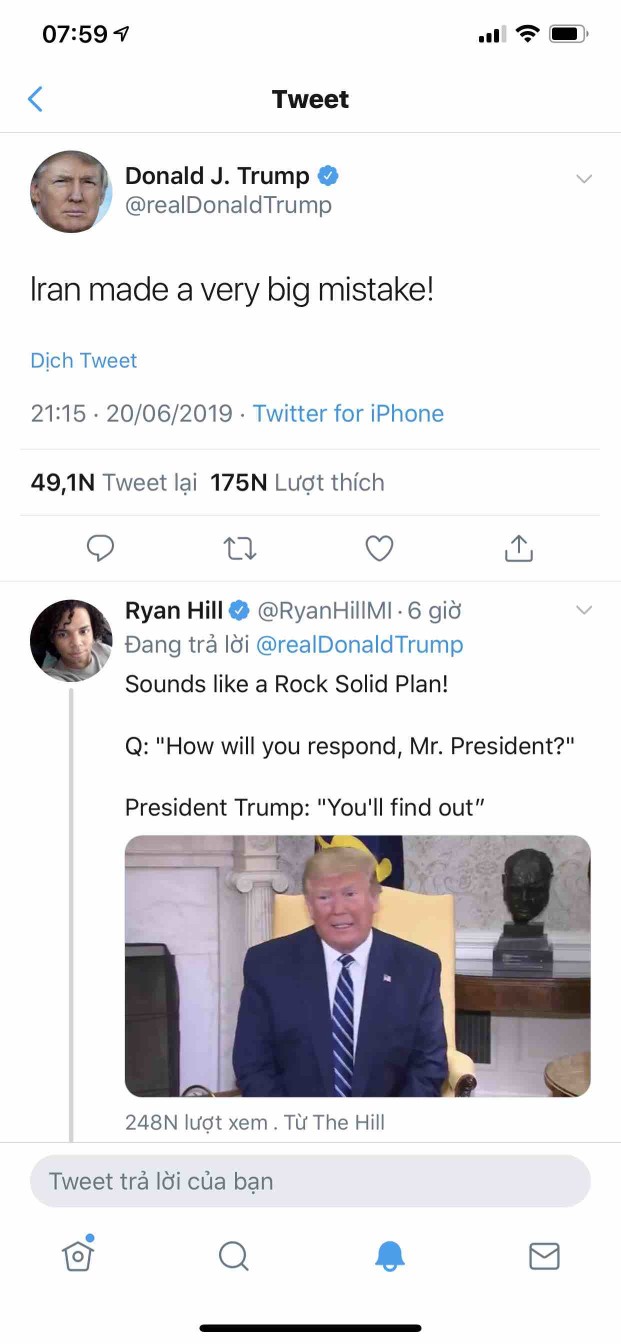Retweet the Iran tweet
Viewport: 621px width, 1344px height.
[x=240, y=548]
